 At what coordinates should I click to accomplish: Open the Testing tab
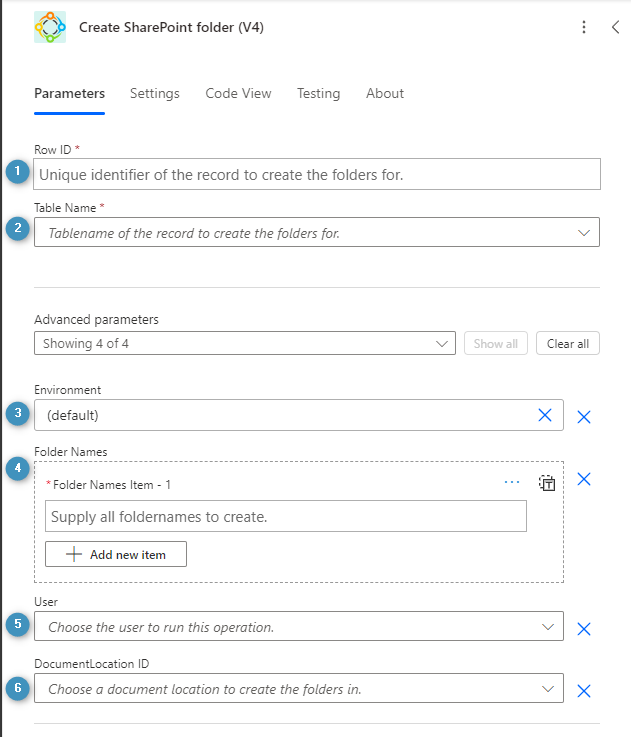tap(318, 94)
